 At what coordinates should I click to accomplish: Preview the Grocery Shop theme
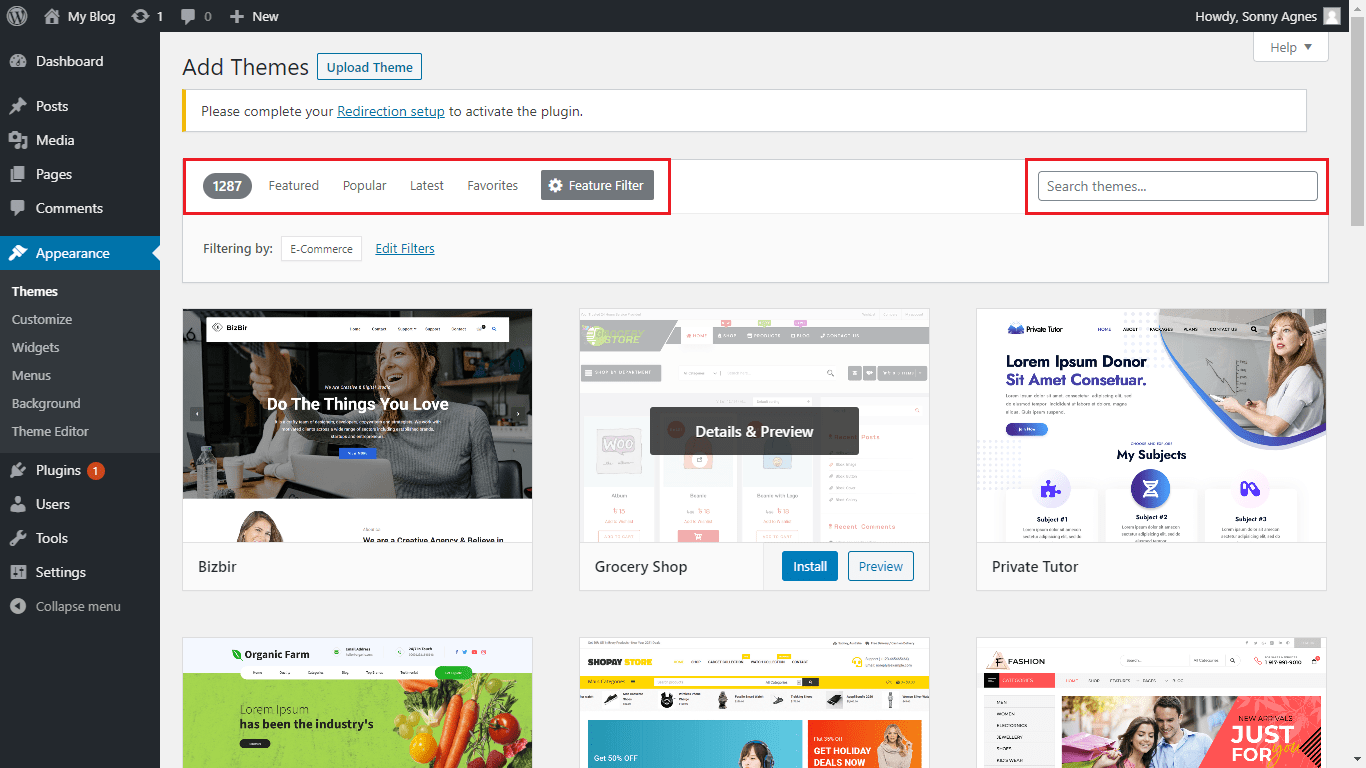pyautogui.click(x=881, y=566)
